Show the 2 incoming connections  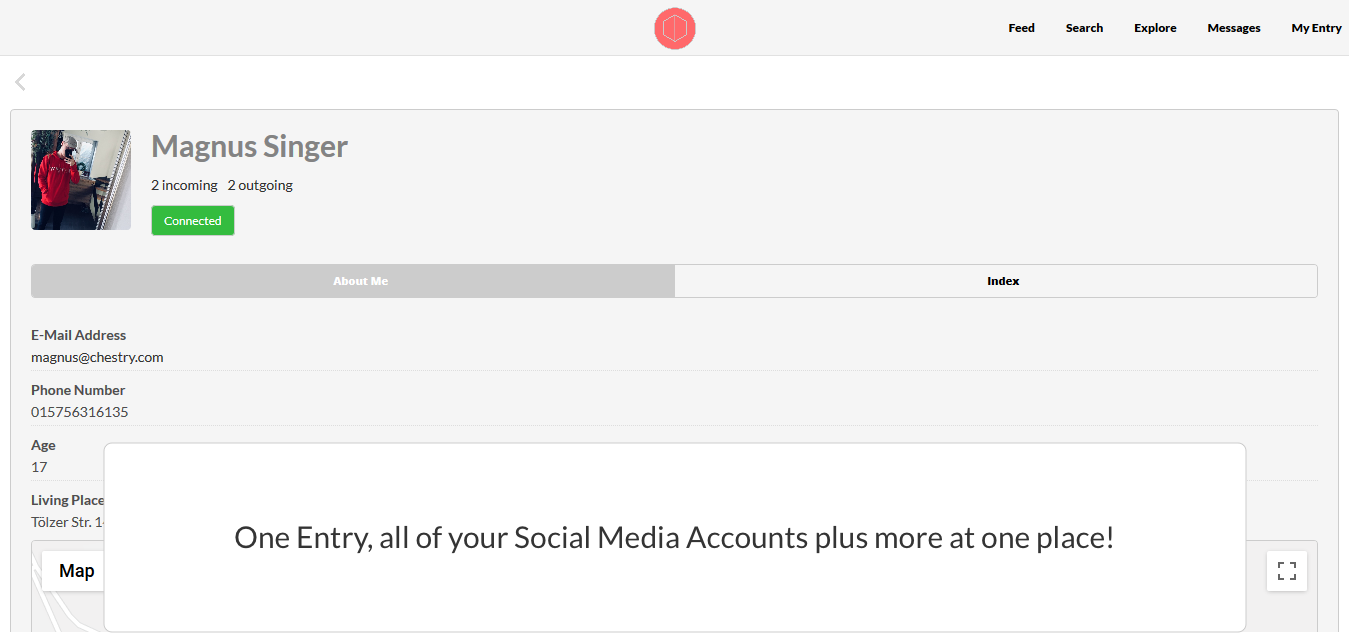click(x=184, y=185)
